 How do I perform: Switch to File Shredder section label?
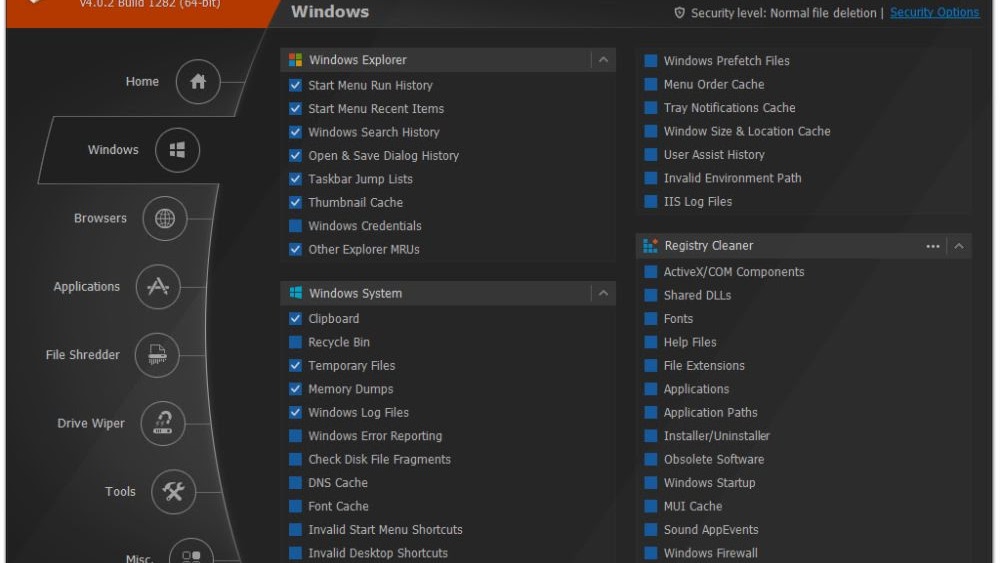pyautogui.click(x=83, y=355)
